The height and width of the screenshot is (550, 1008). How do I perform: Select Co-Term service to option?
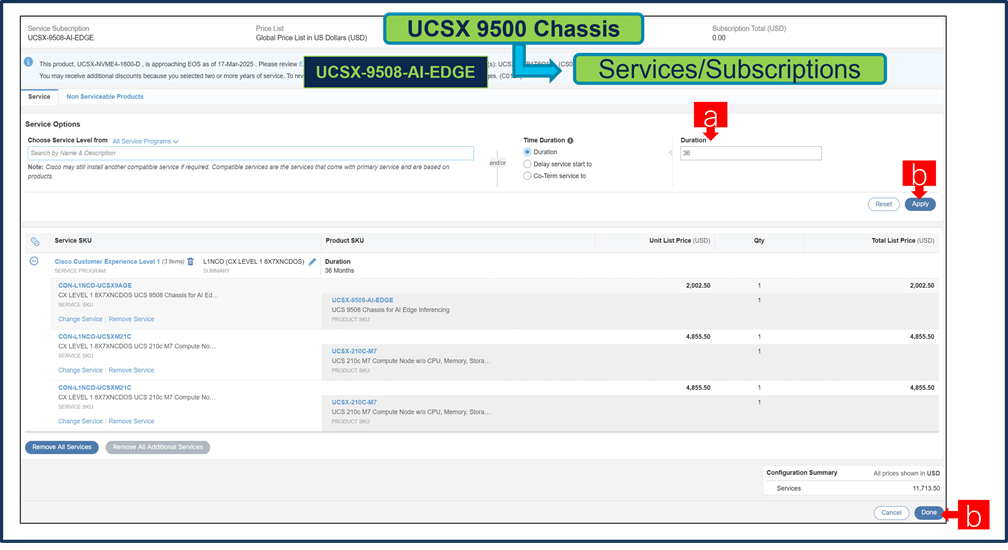[527, 175]
